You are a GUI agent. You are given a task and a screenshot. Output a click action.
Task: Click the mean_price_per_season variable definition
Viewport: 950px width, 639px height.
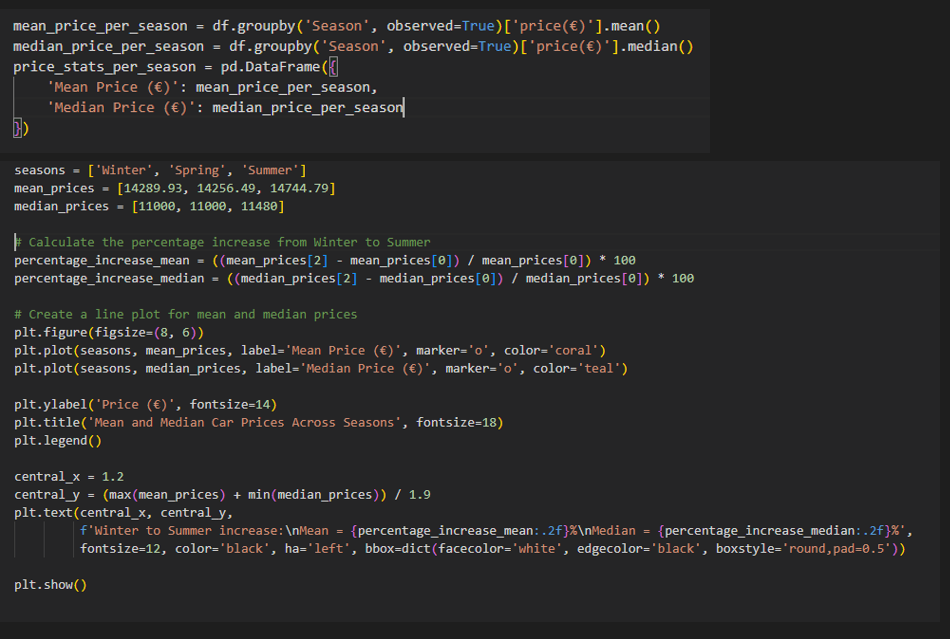point(101,26)
